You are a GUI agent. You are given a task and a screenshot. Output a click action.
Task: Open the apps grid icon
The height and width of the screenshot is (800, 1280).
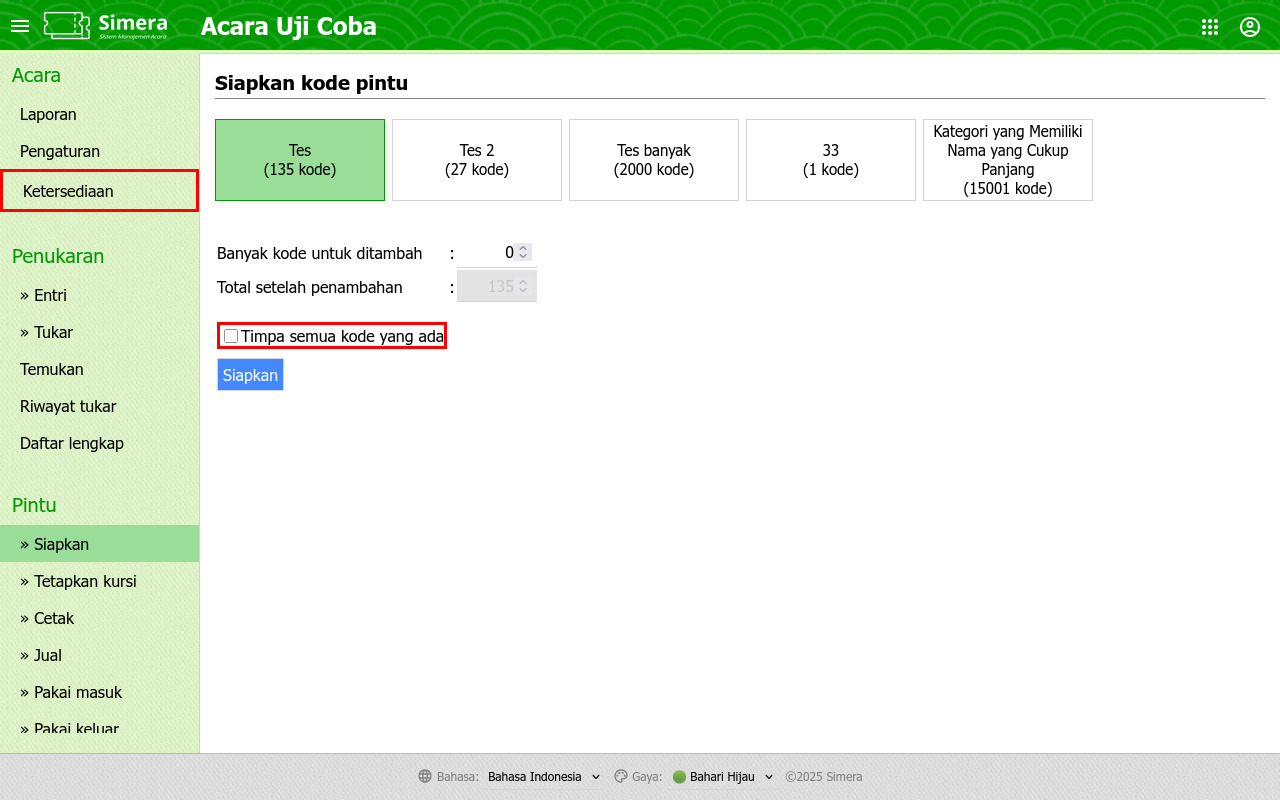[1210, 27]
